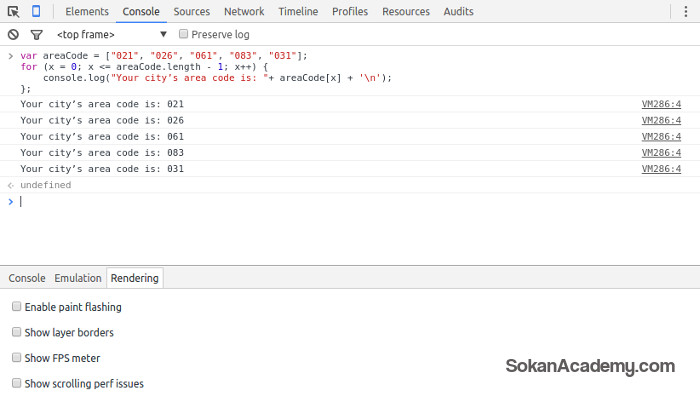Switch to drawer Console tab

point(27,278)
